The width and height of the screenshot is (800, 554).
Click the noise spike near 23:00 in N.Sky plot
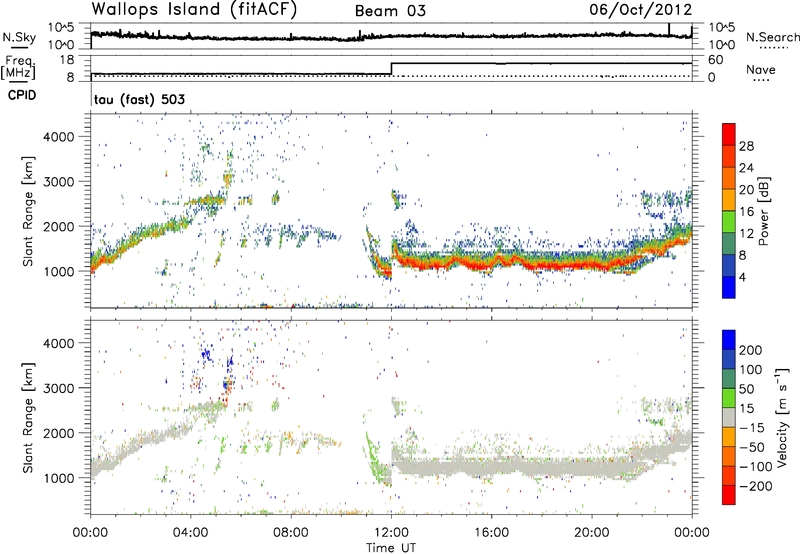(669, 30)
